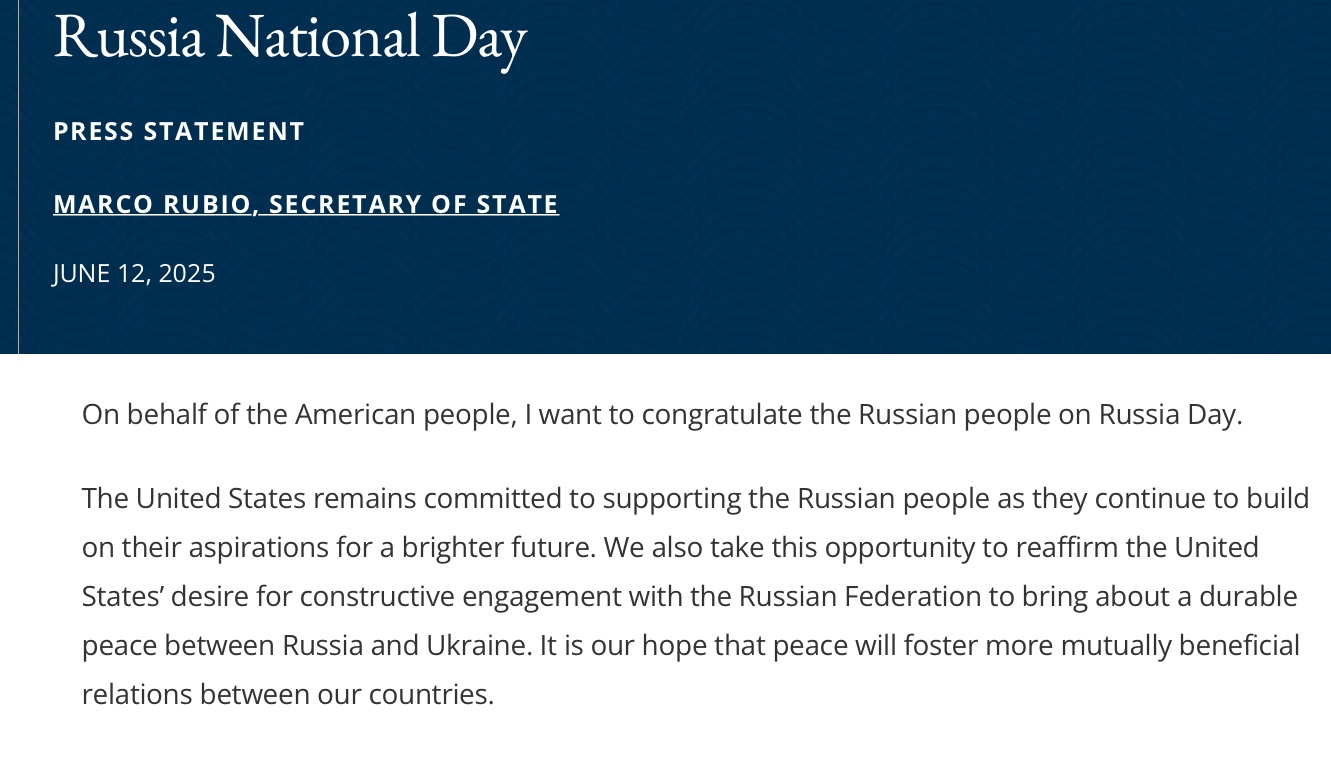Click the thin vertical line in header banner
Screen dimensions: 1331x767
[18, 176]
